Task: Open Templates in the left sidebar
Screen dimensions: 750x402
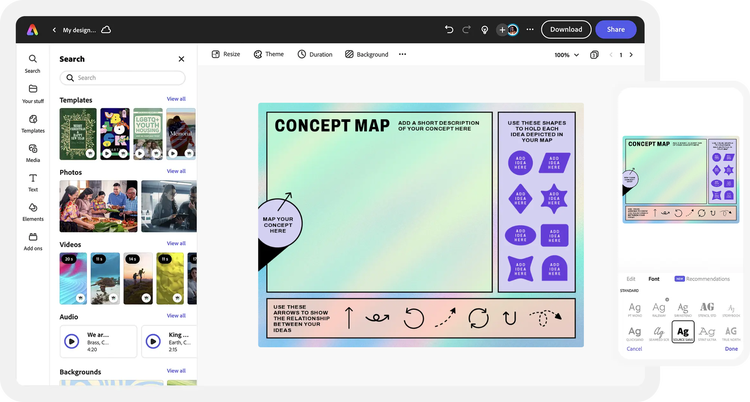Action: pyautogui.click(x=33, y=123)
